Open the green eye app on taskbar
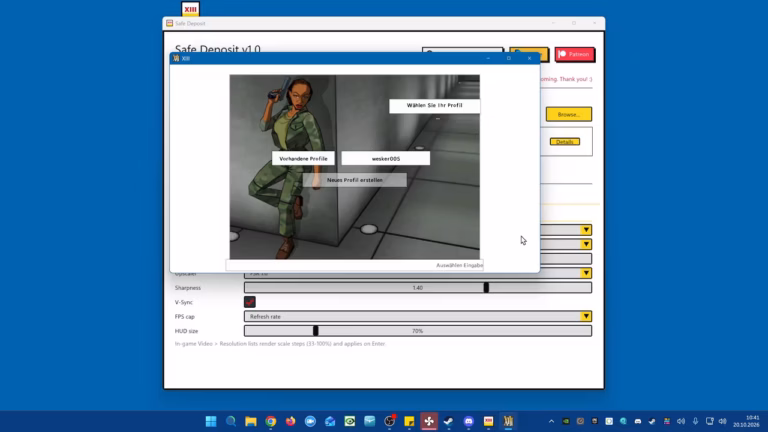 pyautogui.click(x=350, y=421)
